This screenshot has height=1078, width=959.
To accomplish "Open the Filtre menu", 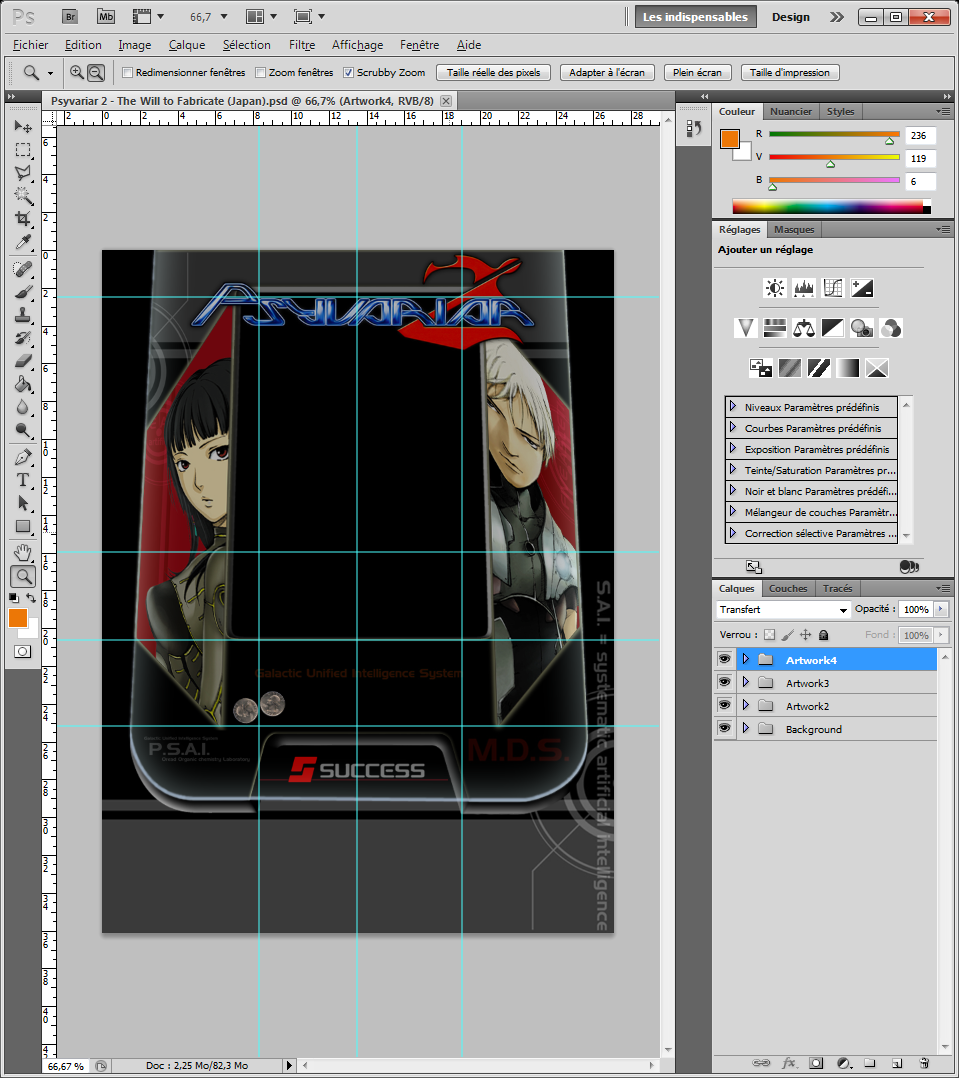I will pyautogui.click(x=302, y=45).
